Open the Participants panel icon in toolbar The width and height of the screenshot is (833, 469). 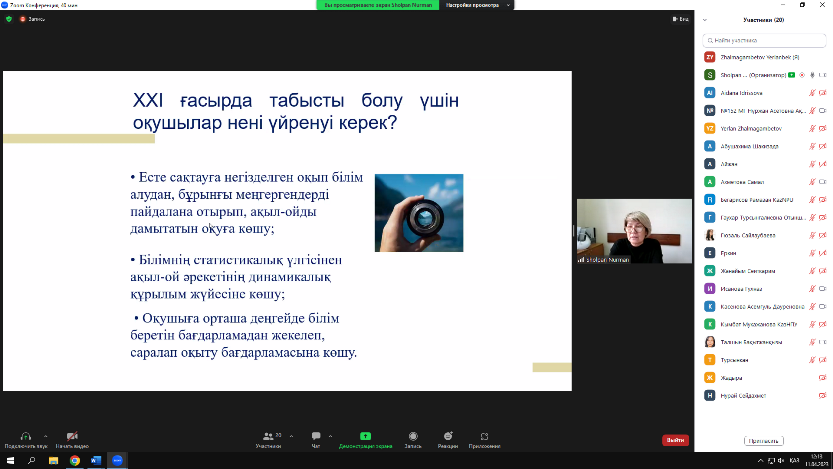pos(267,436)
